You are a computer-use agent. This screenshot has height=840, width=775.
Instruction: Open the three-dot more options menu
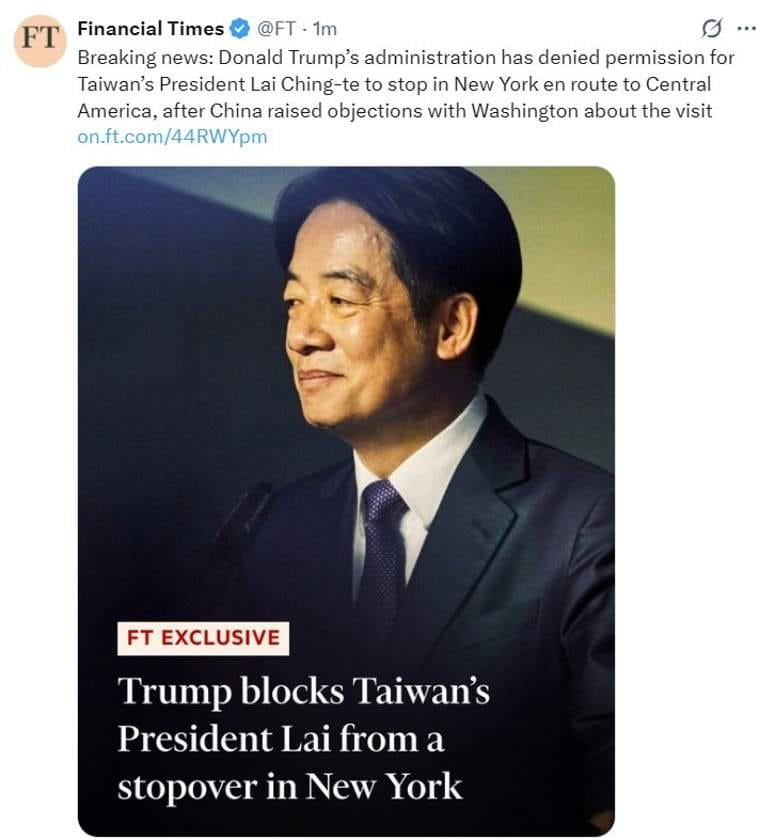(x=746, y=28)
